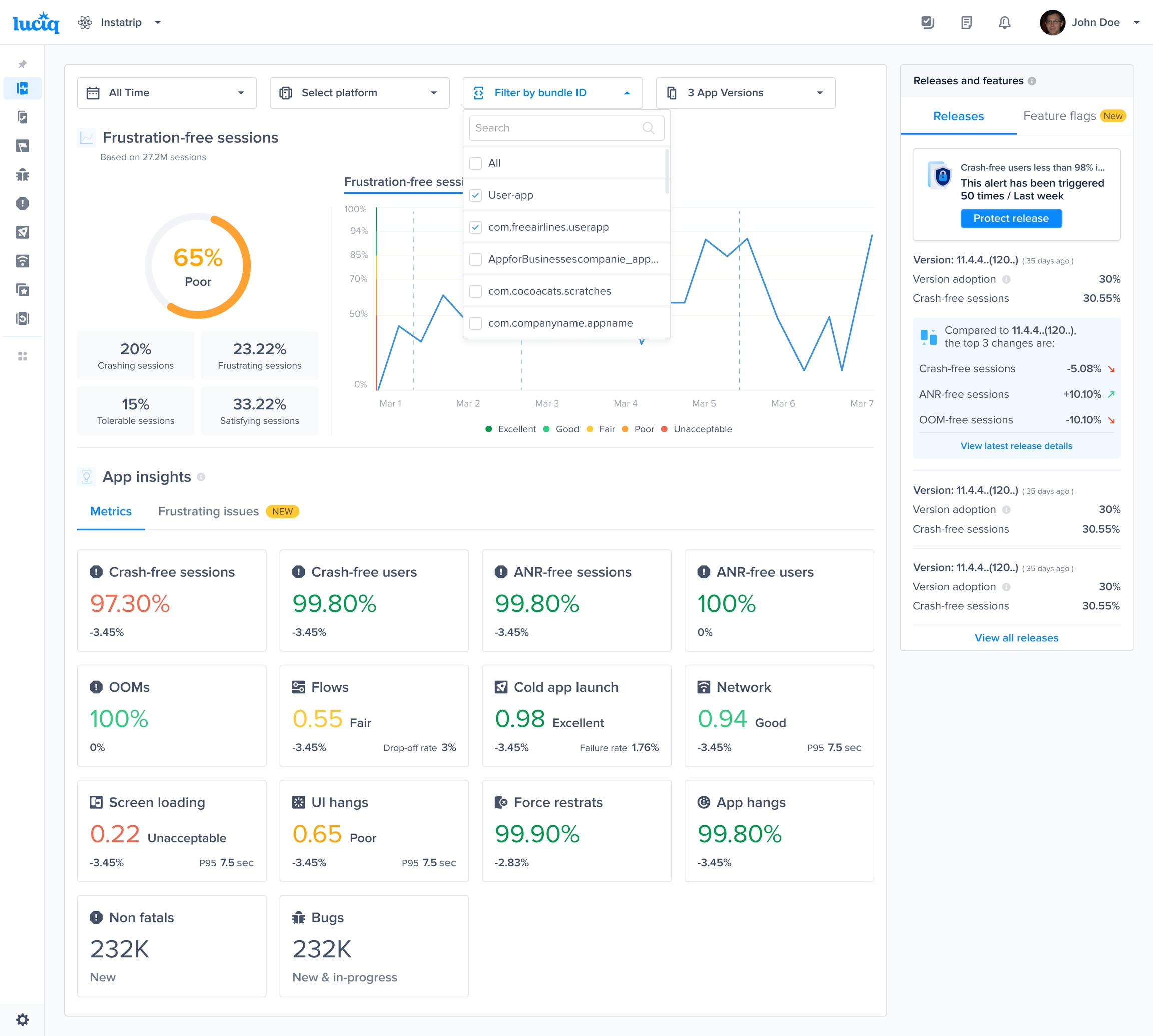
Task: Open View all releases link
Action: point(1016,638)
